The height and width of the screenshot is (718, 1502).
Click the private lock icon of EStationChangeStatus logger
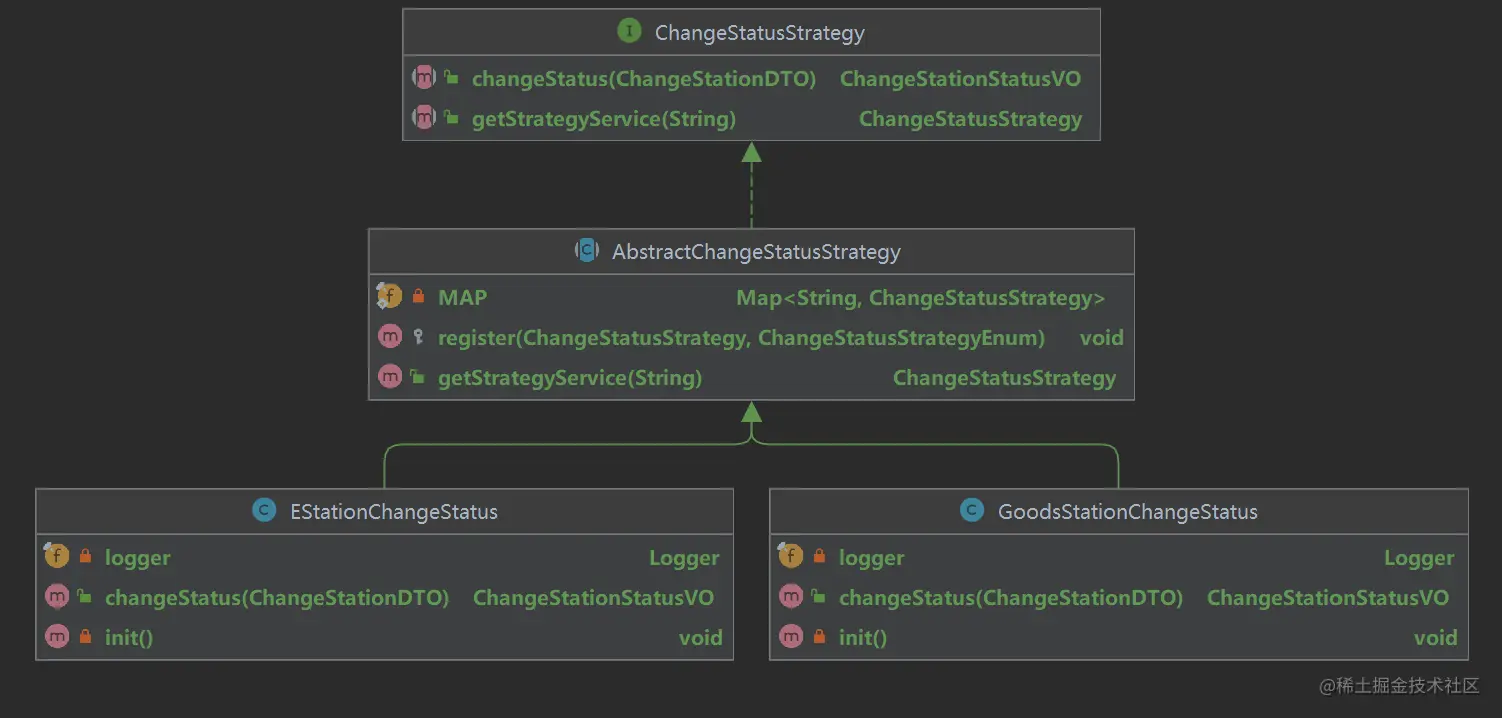click(x=85, y=557)
